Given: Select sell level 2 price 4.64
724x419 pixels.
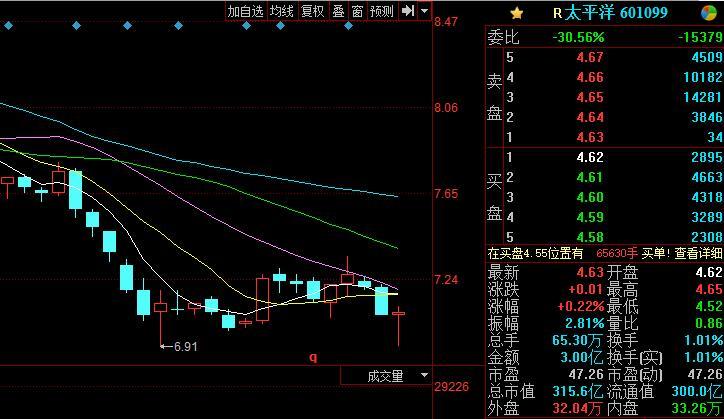Looking at the screenshot, I should (590, 117).
